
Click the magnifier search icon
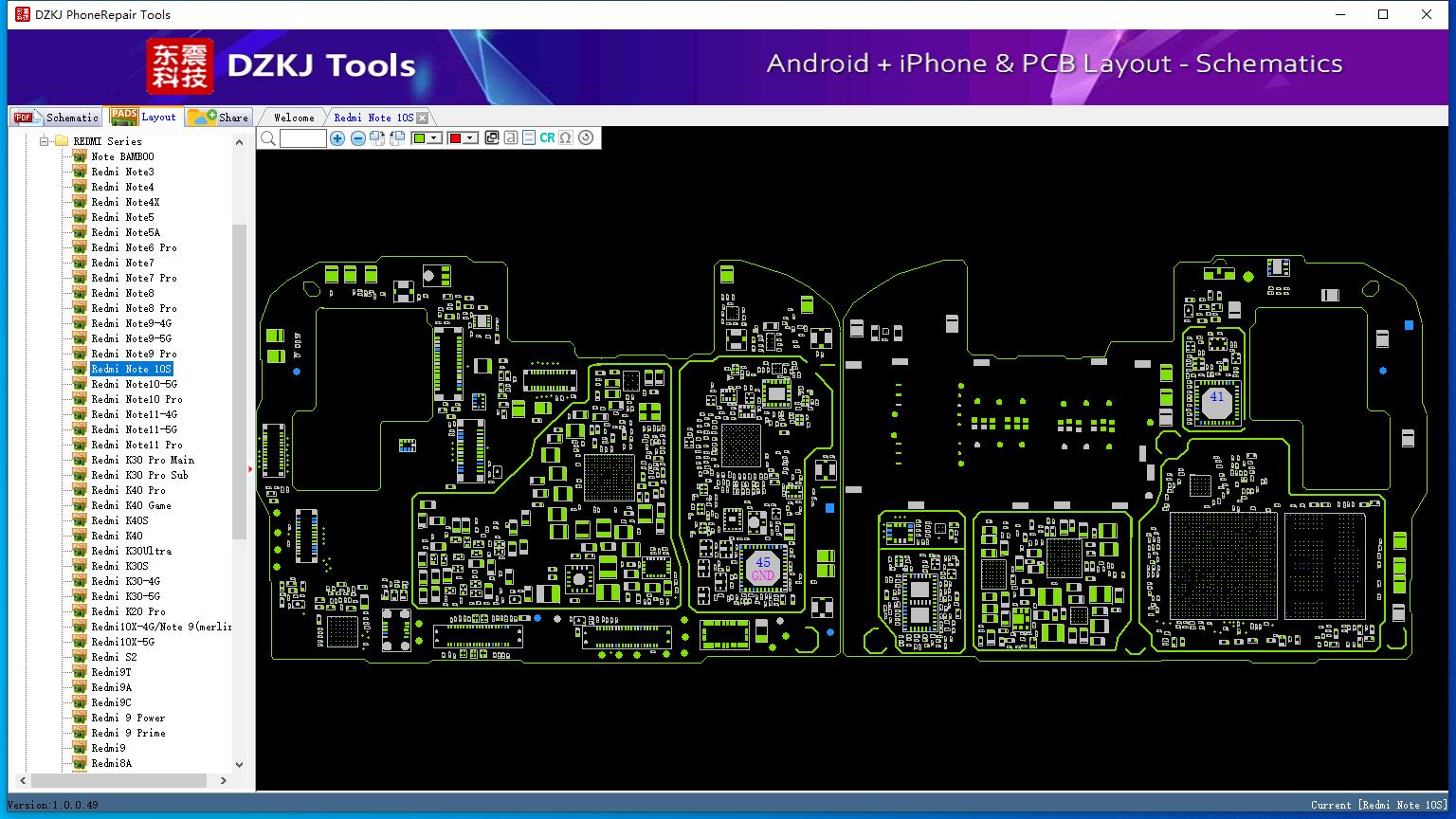pos(268,138)
